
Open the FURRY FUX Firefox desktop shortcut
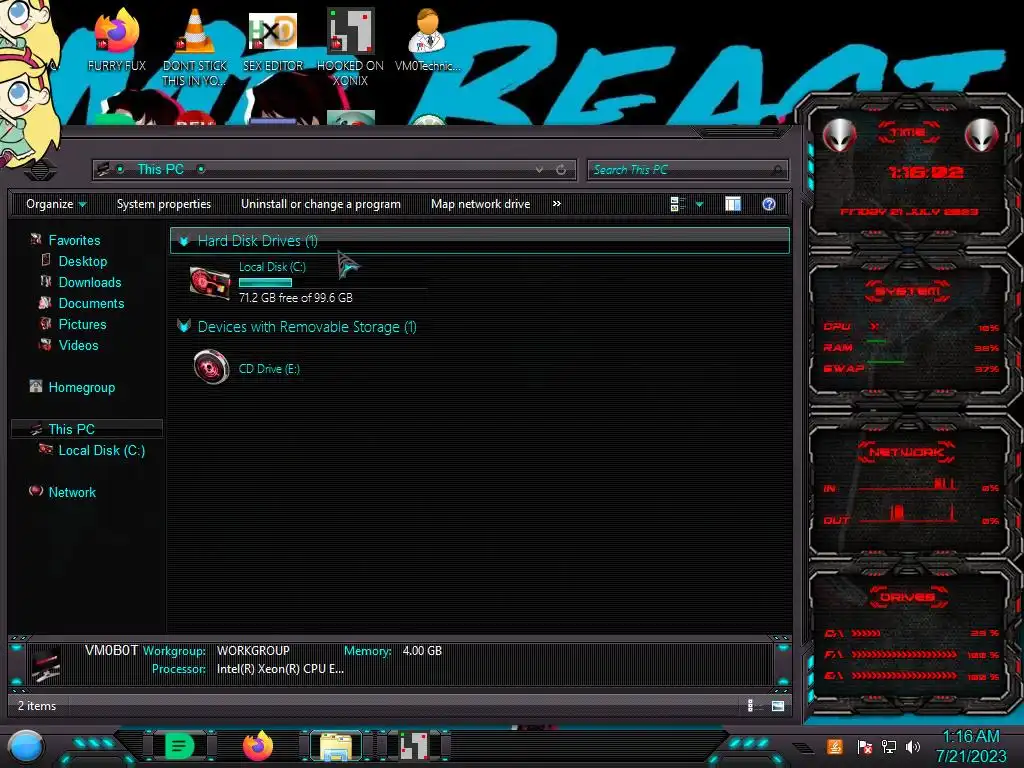[116, 39]
